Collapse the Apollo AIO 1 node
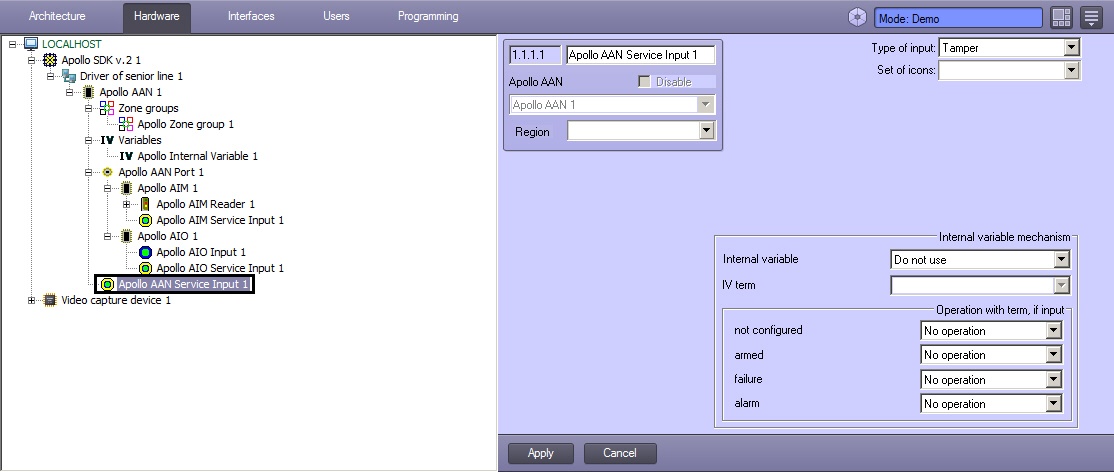 point(108,236)
